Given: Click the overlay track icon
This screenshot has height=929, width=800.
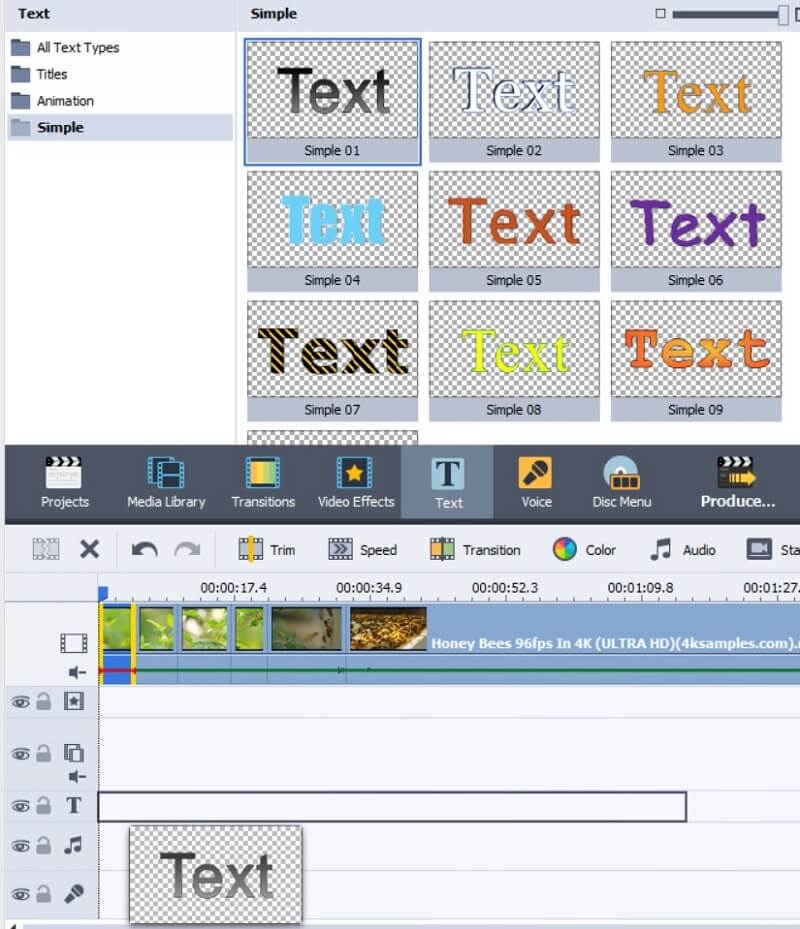Looking at the screenshot, I should 73,752.
